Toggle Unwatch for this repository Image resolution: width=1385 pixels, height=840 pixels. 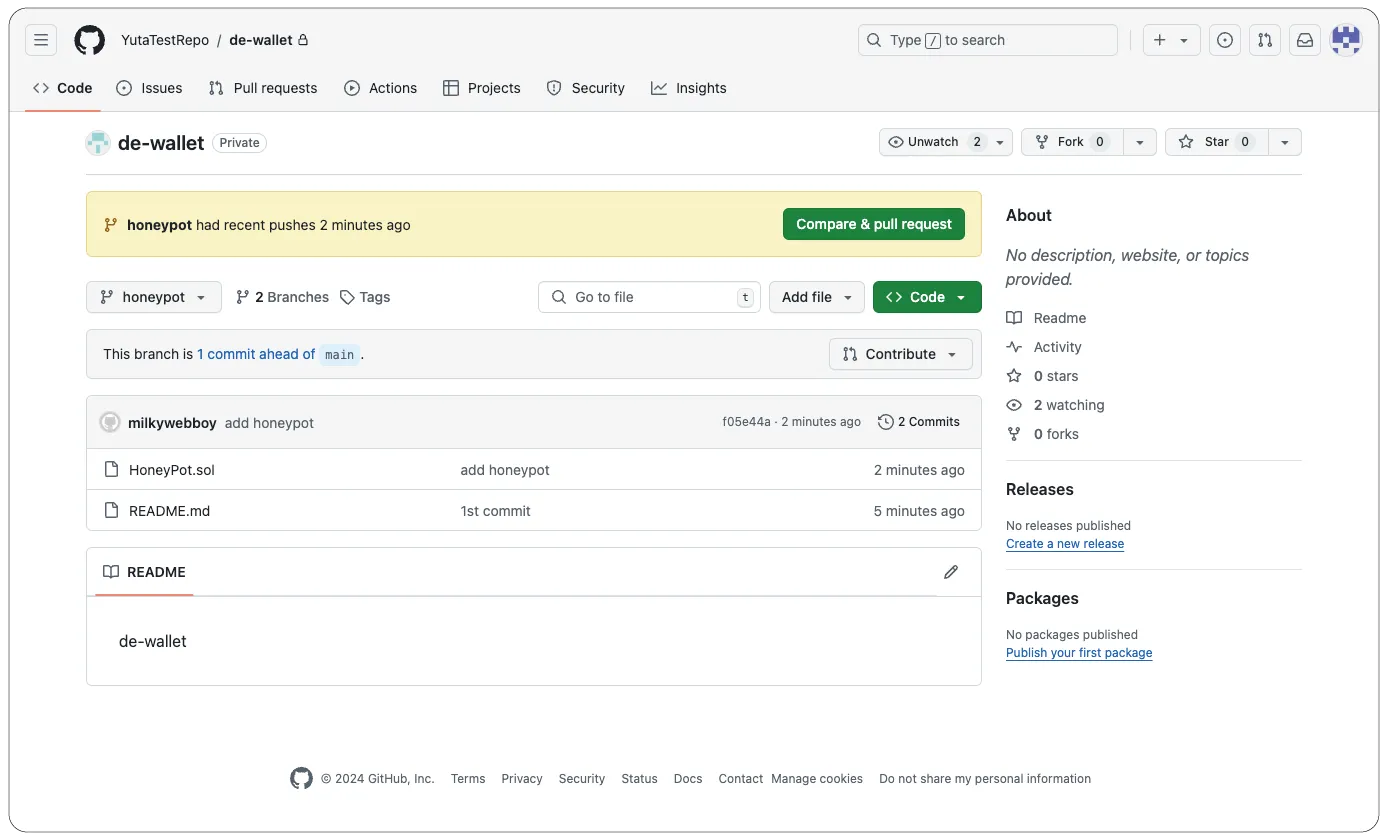pyautogui.click(x=946, y=142)
